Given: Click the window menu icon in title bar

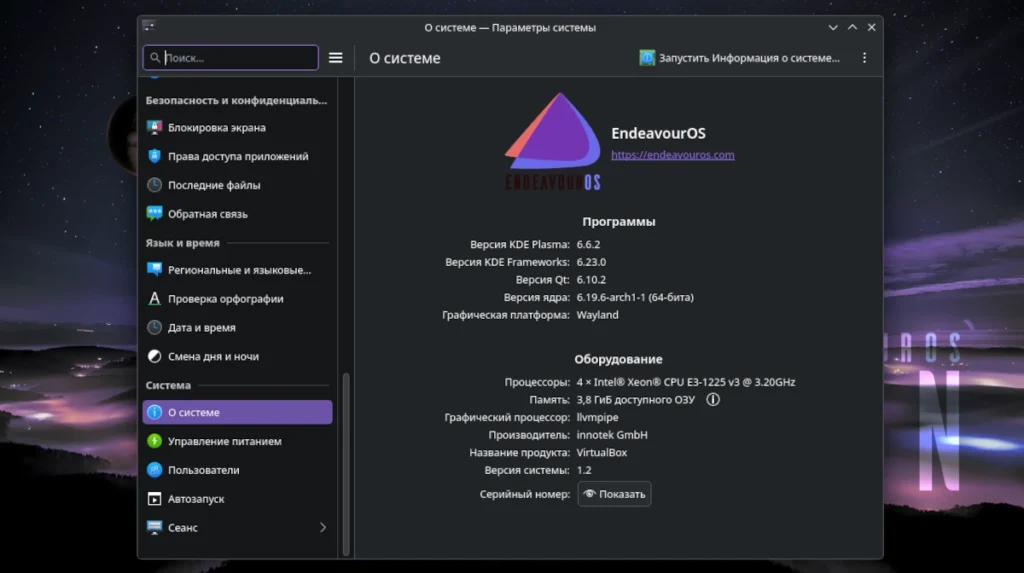Looking at the screenshot, I should tap(149, 26).
